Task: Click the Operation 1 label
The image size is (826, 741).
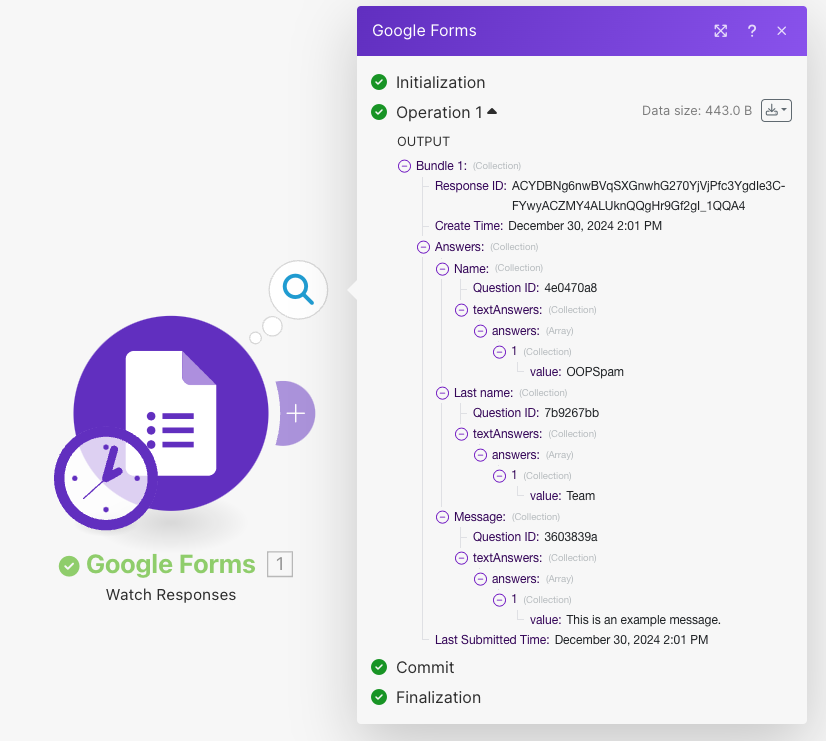Action: [x=439, y=113]
